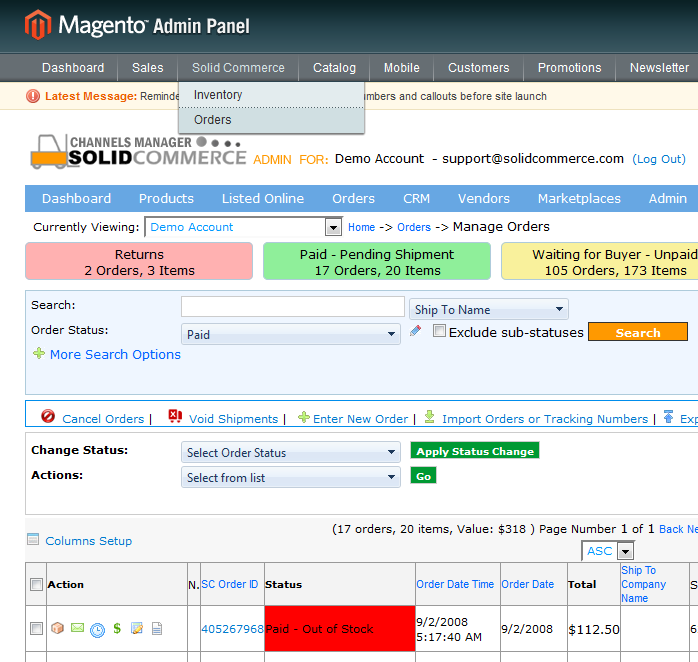Toggle the select-all checkbox in table header
The height and width of the screenshot is (662, 698).
[37, 585]
